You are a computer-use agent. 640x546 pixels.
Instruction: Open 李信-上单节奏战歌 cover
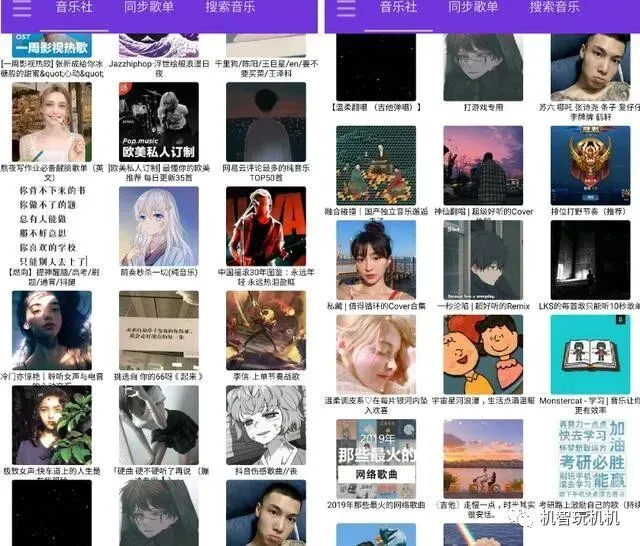tap(266, 331)
